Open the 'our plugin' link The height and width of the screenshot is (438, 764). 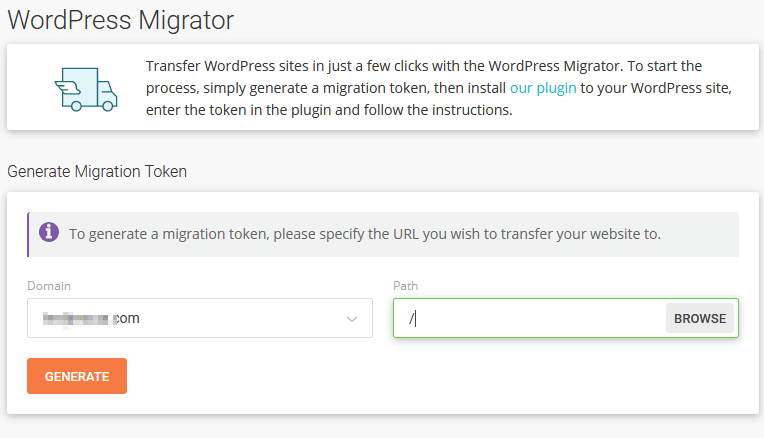pos(543,88)
